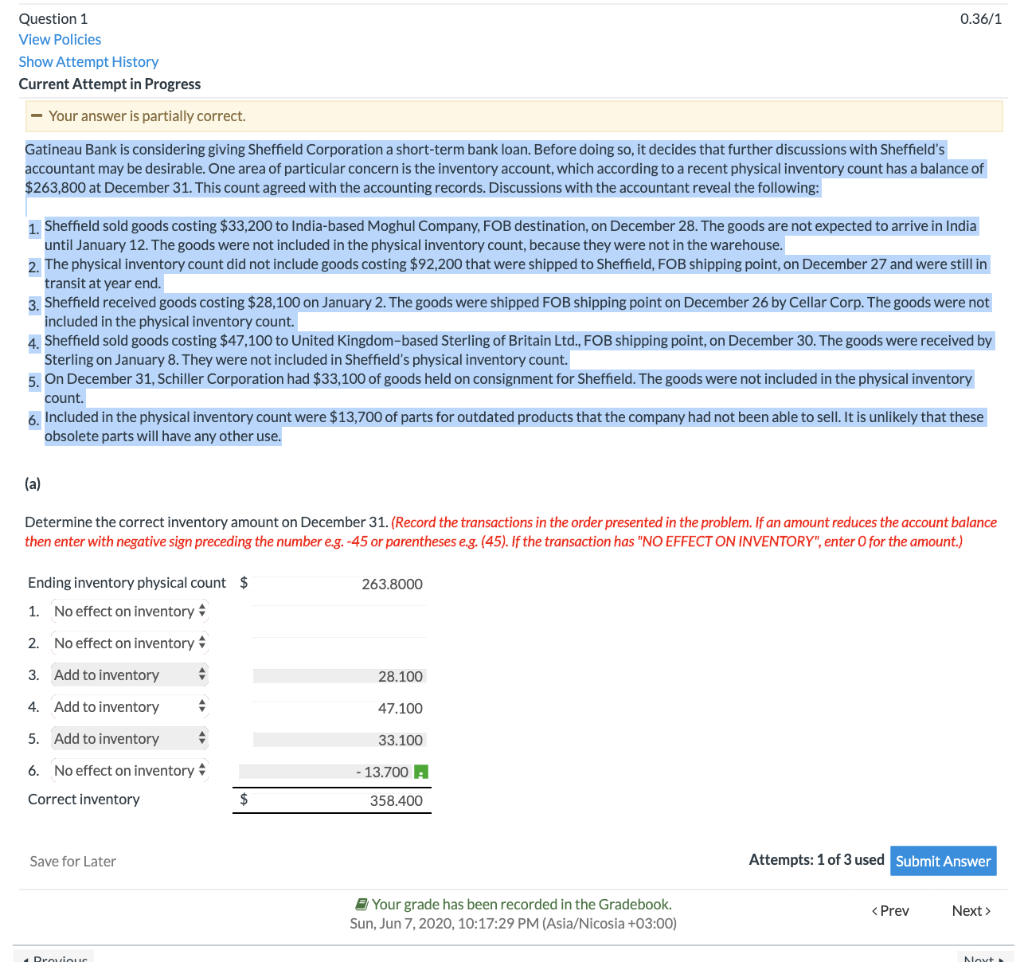This screenshot has height=962, width=1024.
Task: Open the 'Add to inventory' dropdown for item 5
Action: point(129,739)
